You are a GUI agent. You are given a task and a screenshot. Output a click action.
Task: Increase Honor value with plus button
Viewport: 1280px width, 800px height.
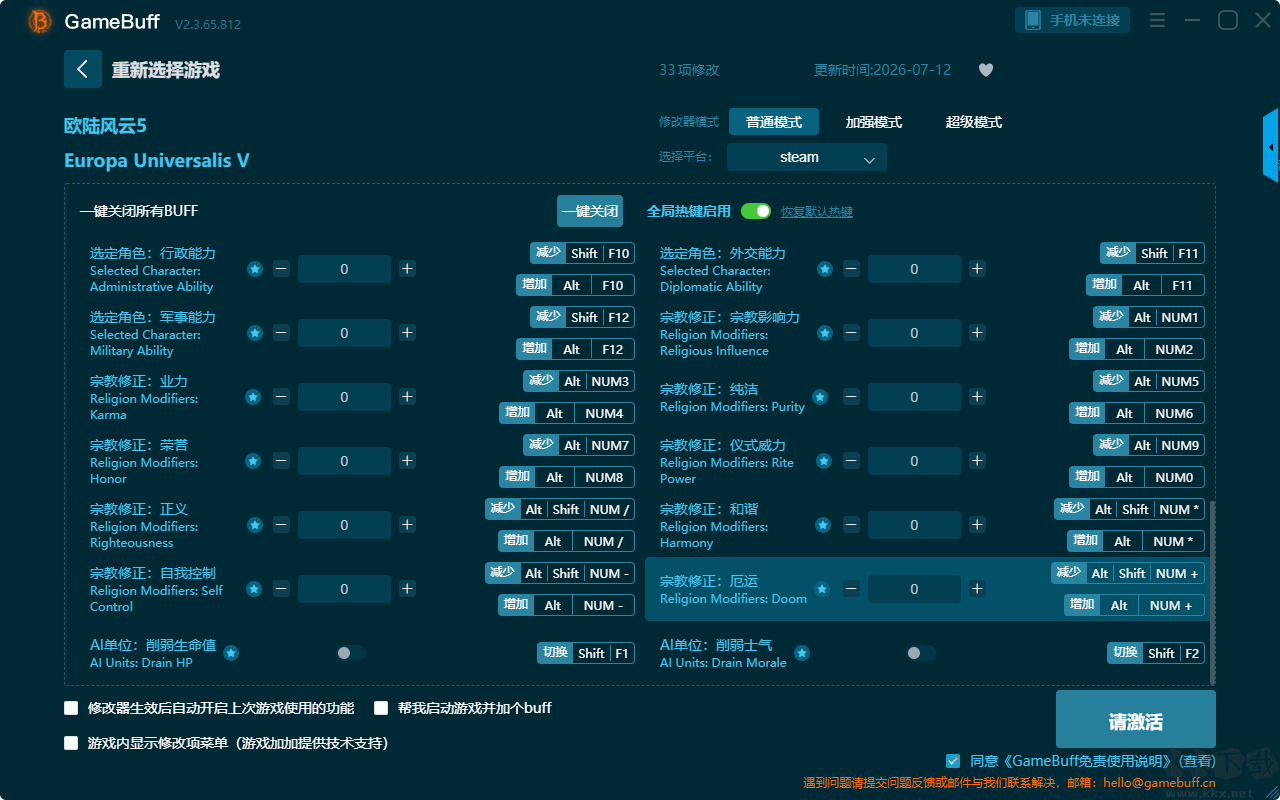407,461
